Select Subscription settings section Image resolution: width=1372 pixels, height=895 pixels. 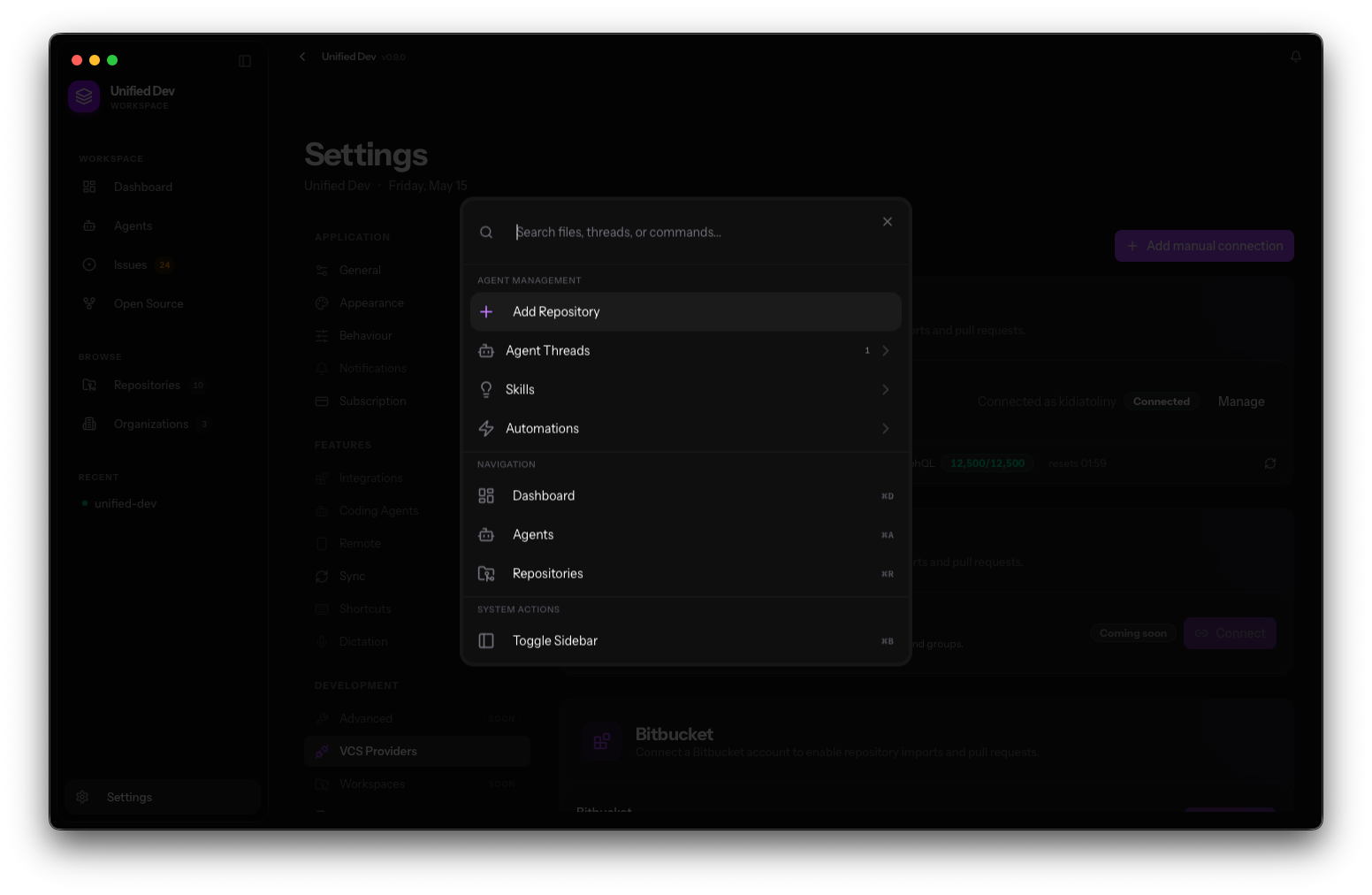click(417, 402)
